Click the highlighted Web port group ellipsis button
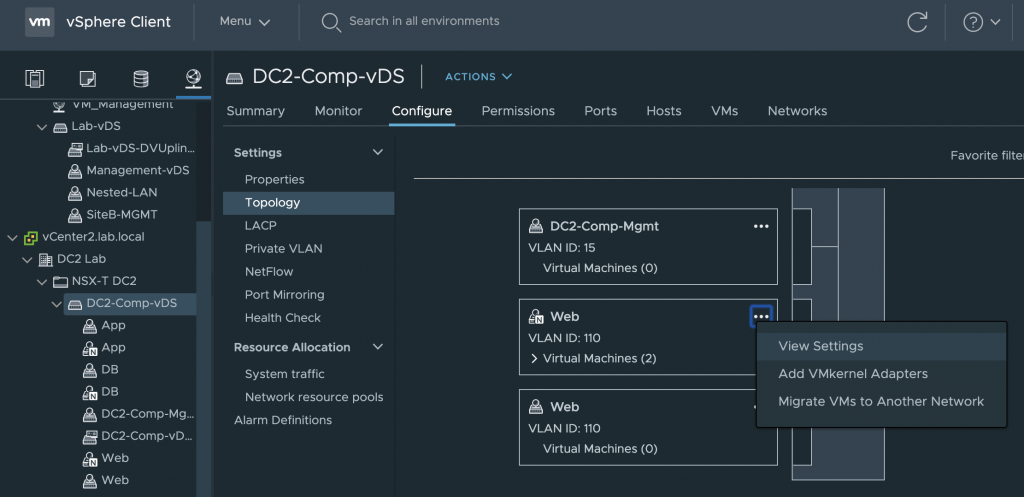Screen dimensions: 1024x497 [x=761, y=316]
